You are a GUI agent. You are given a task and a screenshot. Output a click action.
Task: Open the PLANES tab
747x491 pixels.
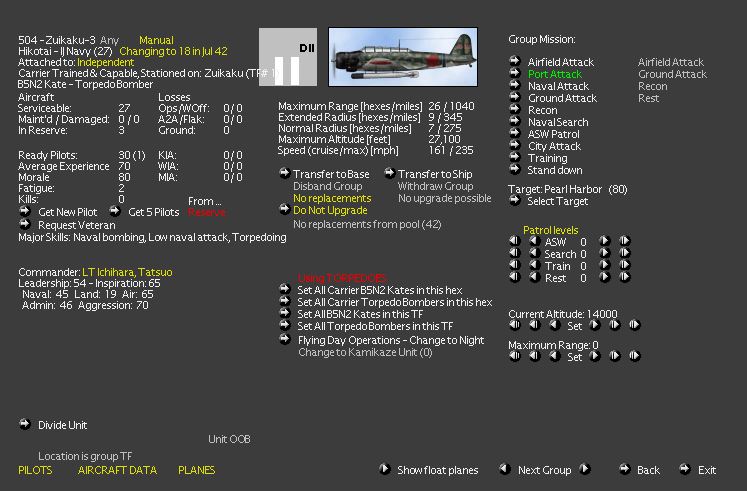point(196,471)
